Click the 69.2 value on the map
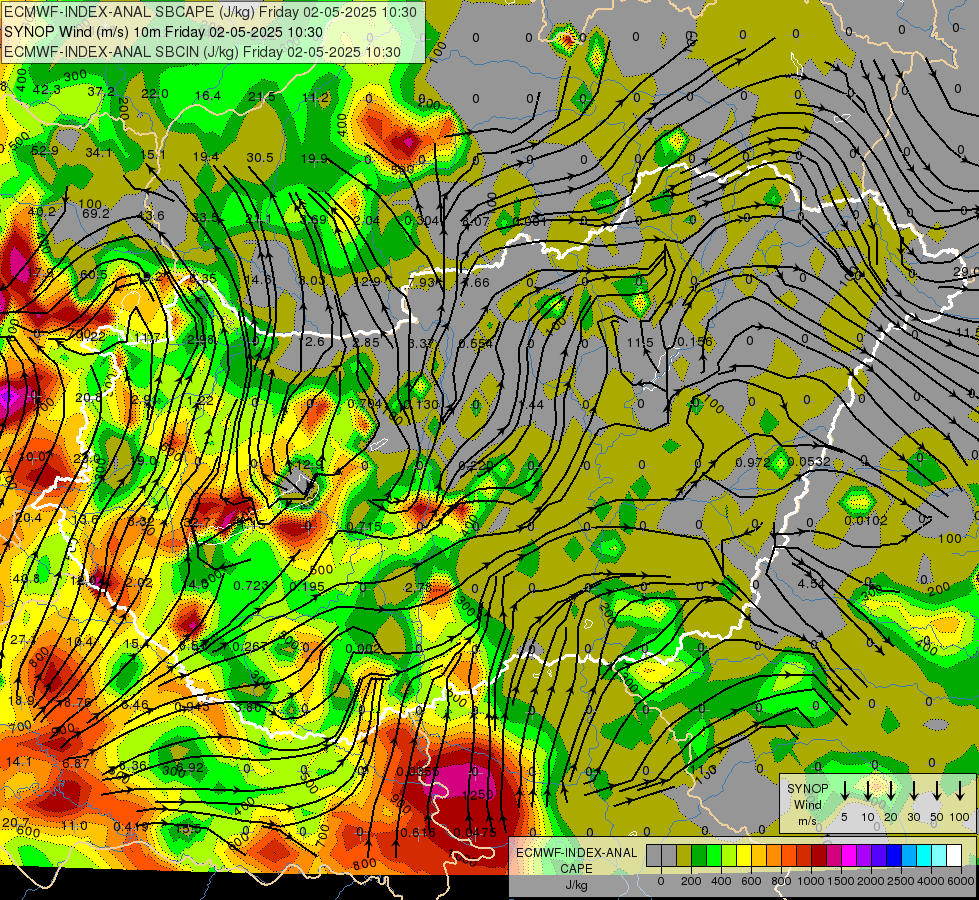The width and height of the screenshot is (979, 900). 96,213
